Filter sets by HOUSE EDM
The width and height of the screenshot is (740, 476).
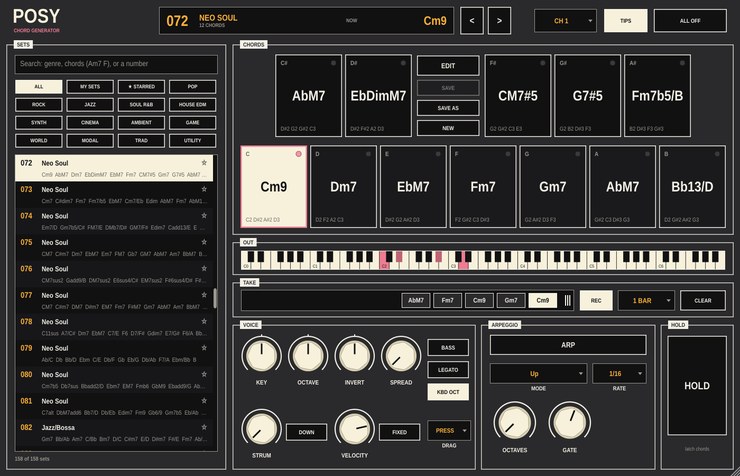tap(193, 105)
